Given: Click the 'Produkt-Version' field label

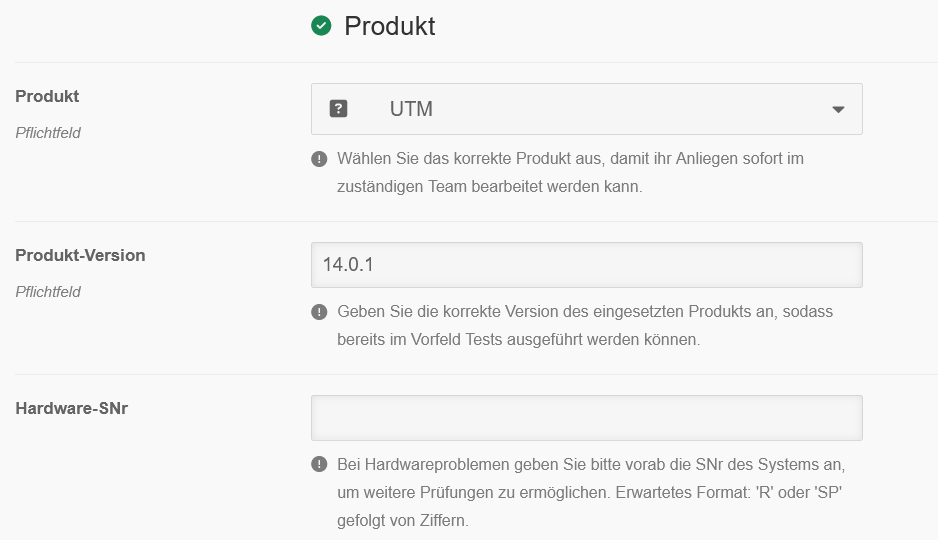Looking at the screenshot, I should [x=80, y=256].
